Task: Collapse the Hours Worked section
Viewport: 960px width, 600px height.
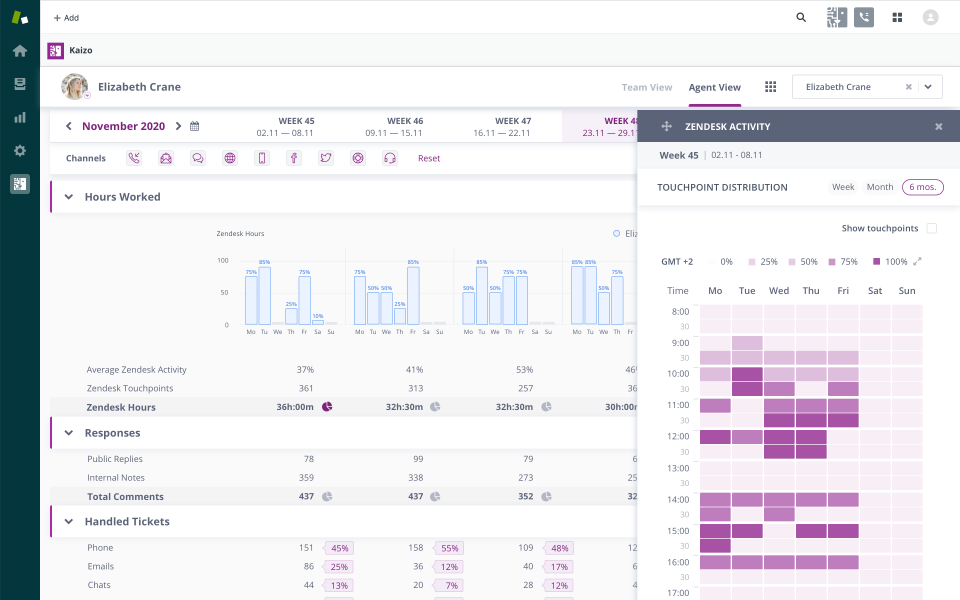Action: (69, 197)
